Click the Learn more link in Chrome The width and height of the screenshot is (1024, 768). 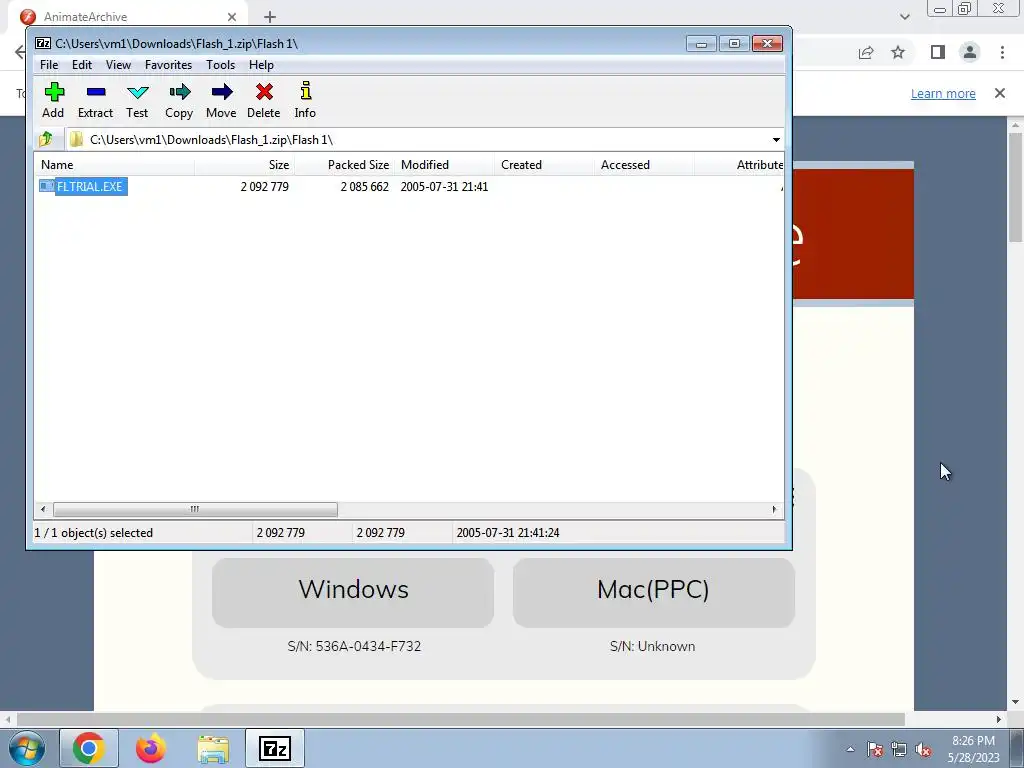click(943, 93)
